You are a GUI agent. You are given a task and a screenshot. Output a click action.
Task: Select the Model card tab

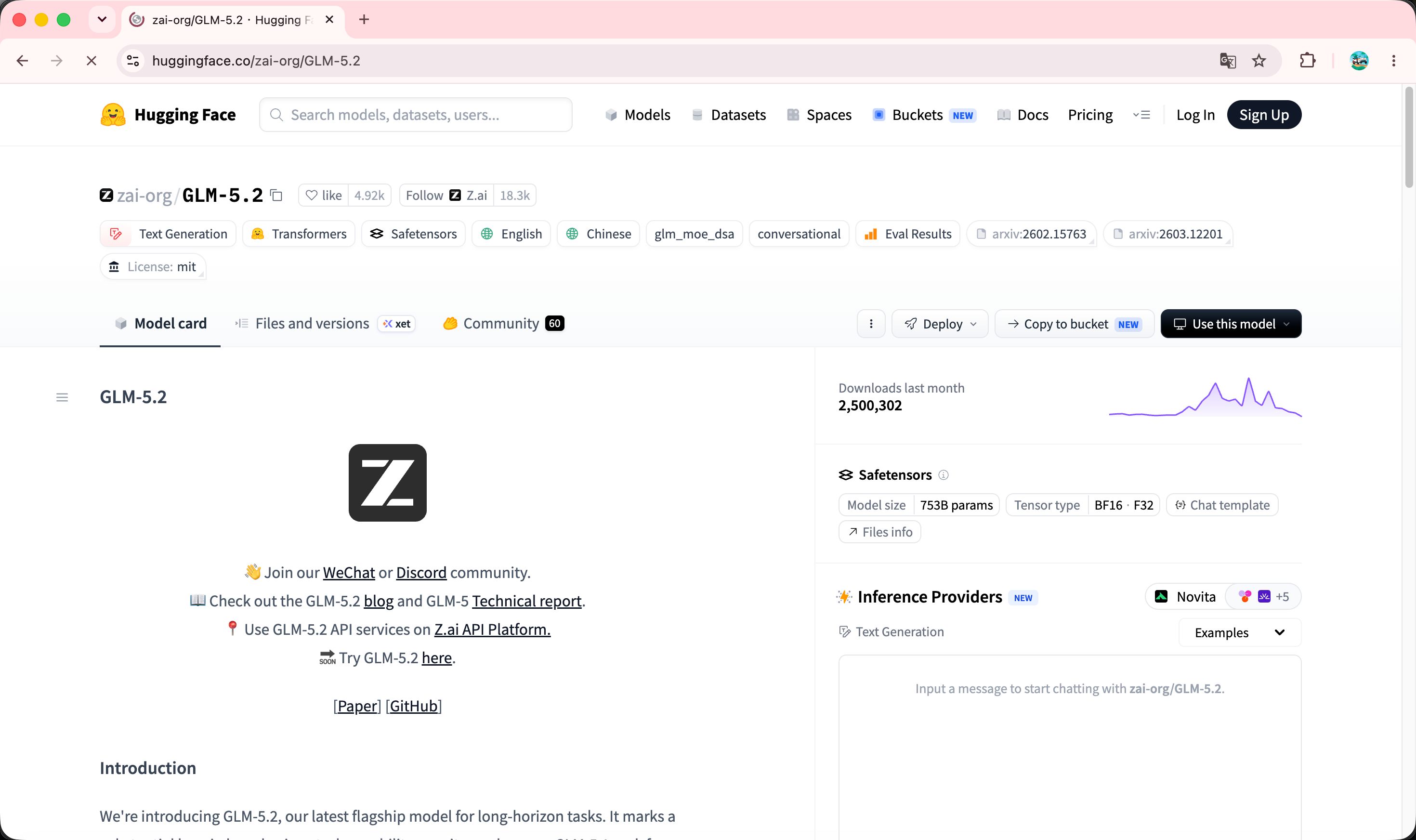pyautogui.click(x=160, y=323)
